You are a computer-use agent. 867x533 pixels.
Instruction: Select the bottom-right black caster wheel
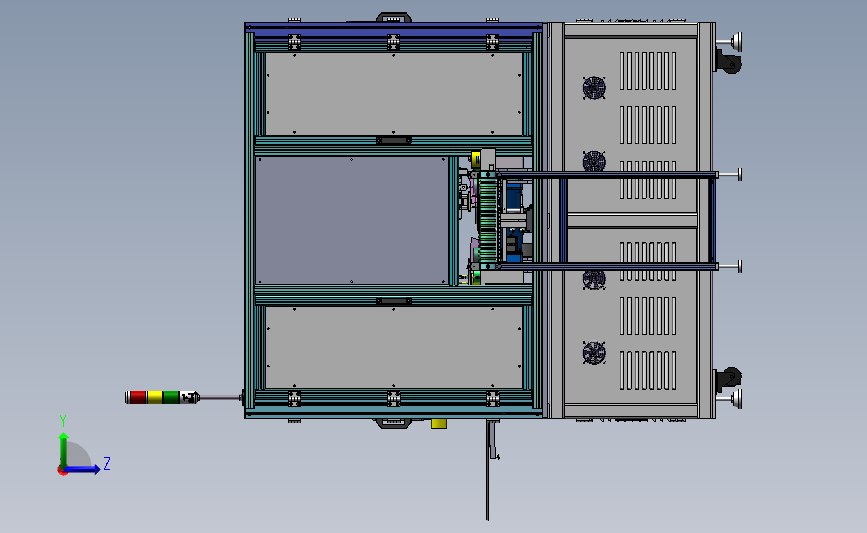pos(728,379)
